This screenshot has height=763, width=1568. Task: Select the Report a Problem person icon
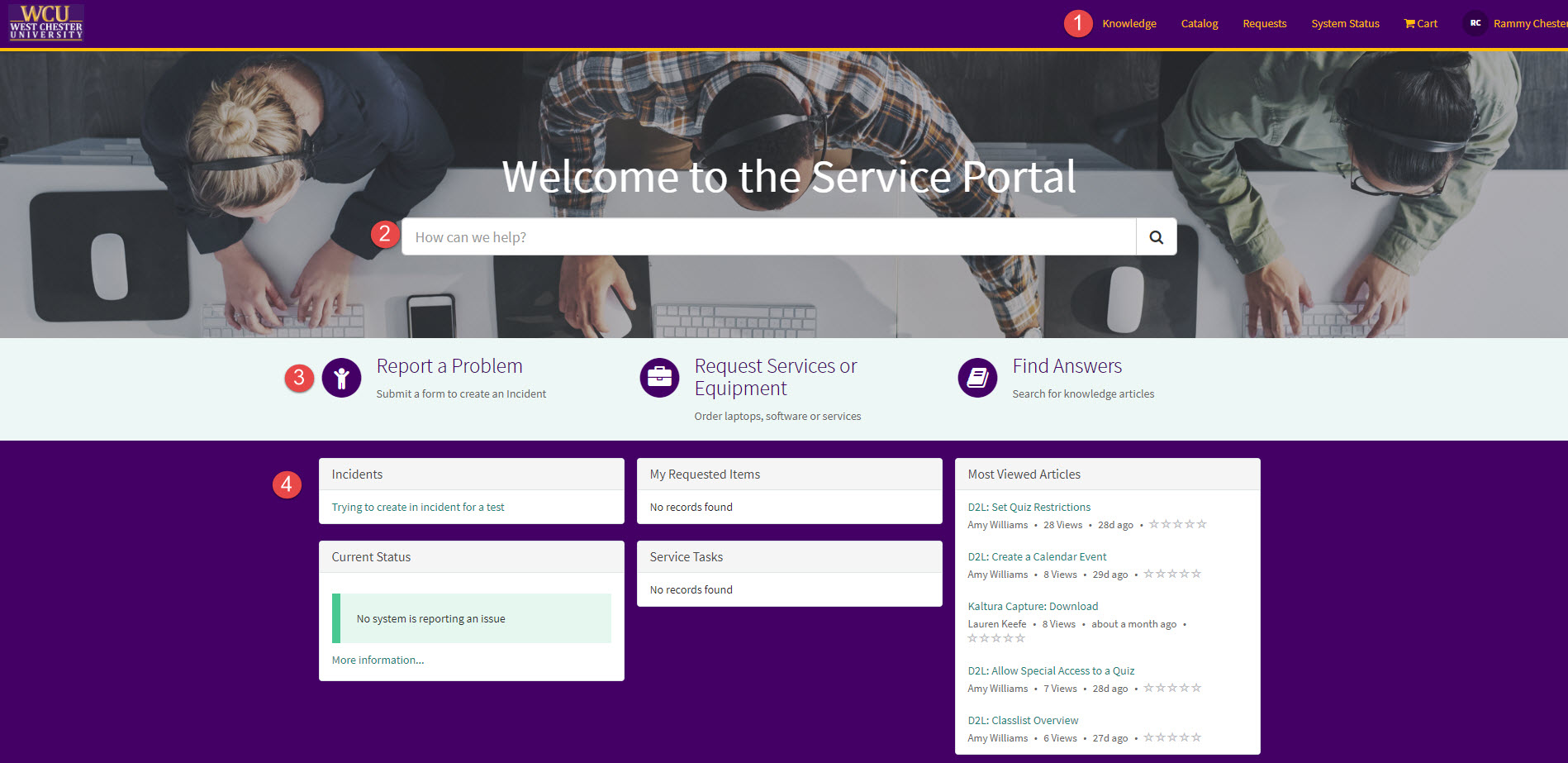click(x=341, y=378)
